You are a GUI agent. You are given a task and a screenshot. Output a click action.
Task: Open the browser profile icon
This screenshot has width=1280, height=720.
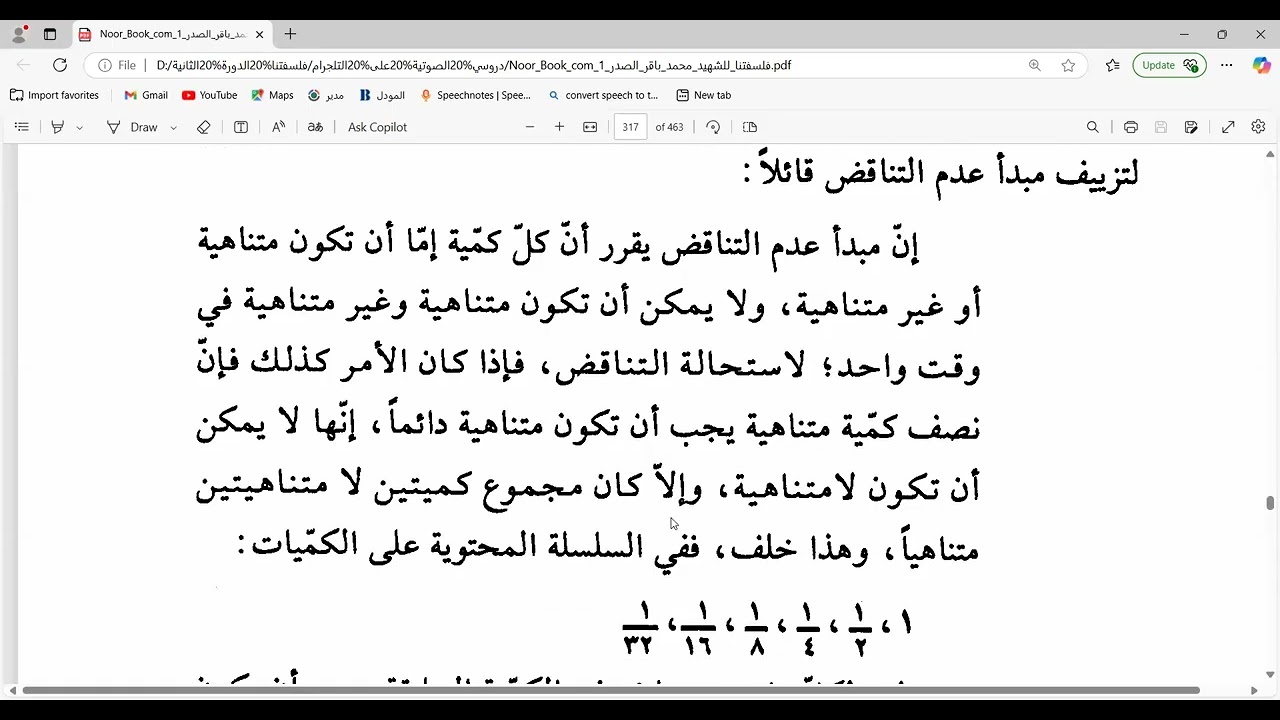[19, 34]
